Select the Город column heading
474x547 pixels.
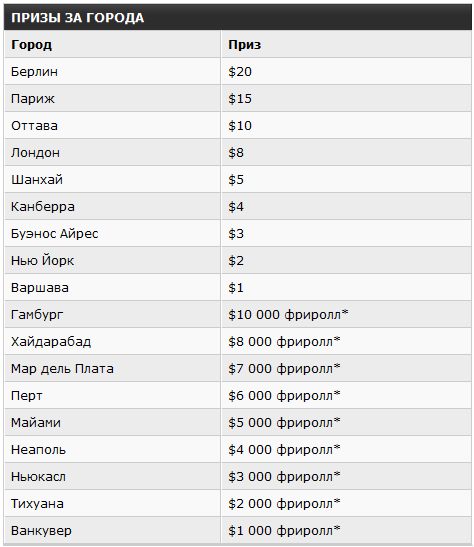[31, 45]
